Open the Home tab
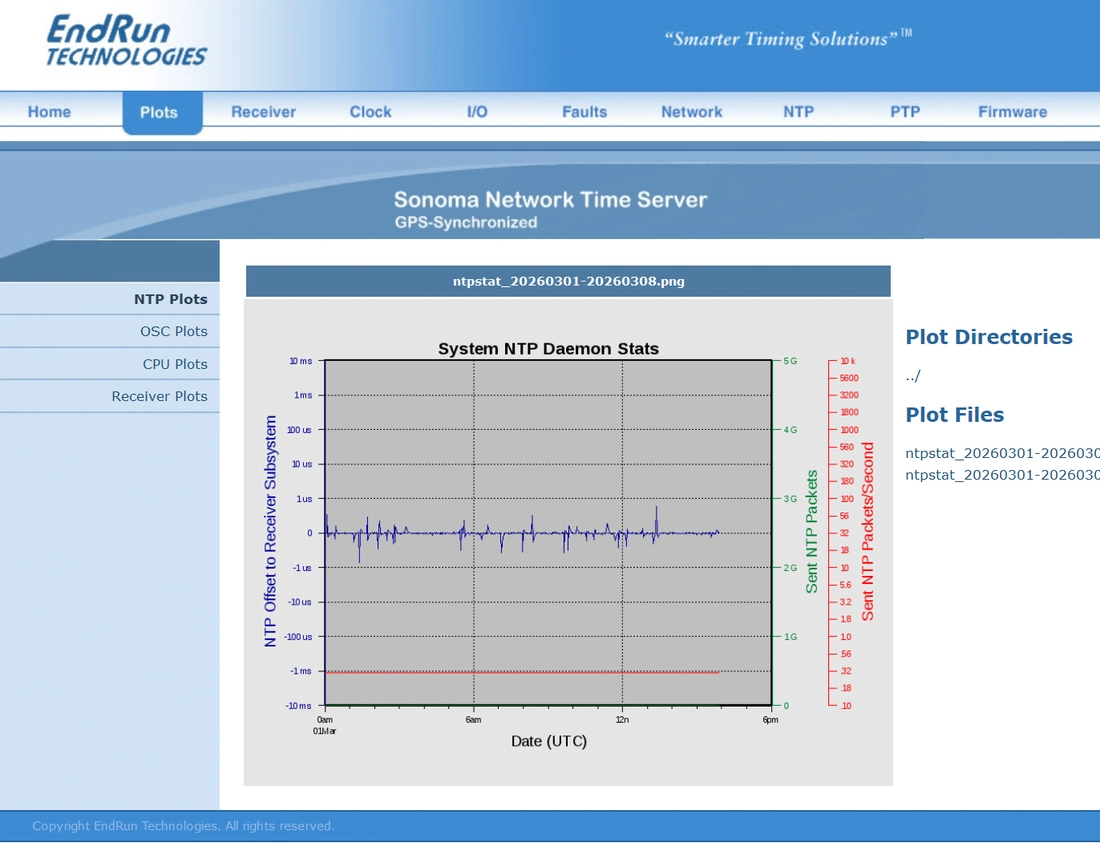1100x847 pixels. [x=49, y=112]
